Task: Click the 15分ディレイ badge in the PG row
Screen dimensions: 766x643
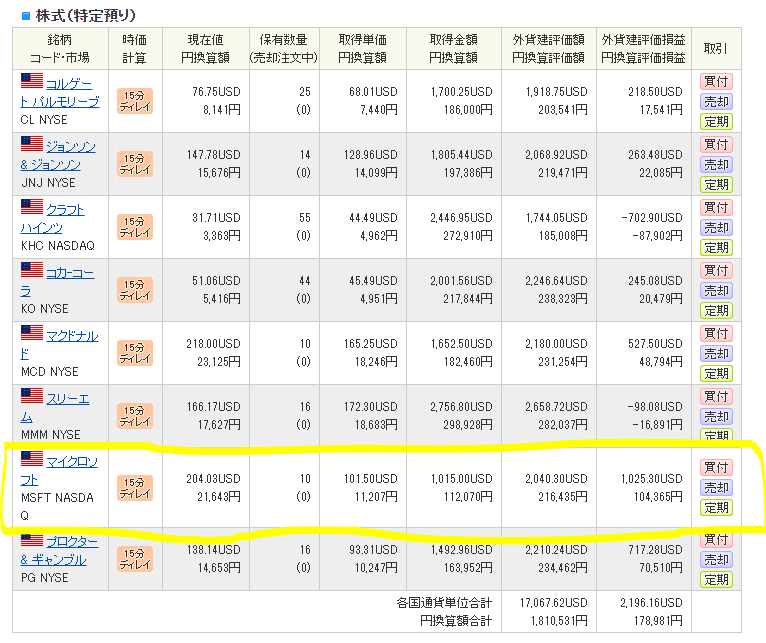Action: [x=134, y=559]
